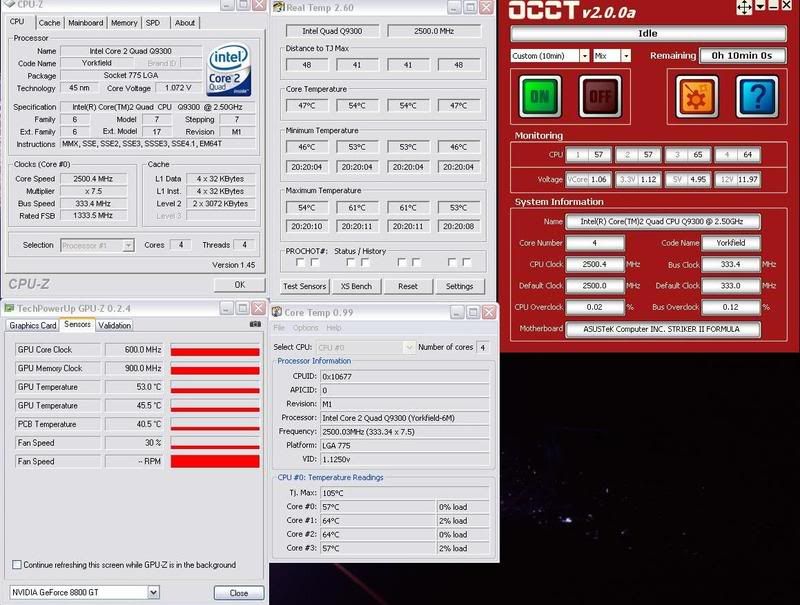
Task: Click the CPU-Z title bar app icon
Action: (x=9, y=5)
